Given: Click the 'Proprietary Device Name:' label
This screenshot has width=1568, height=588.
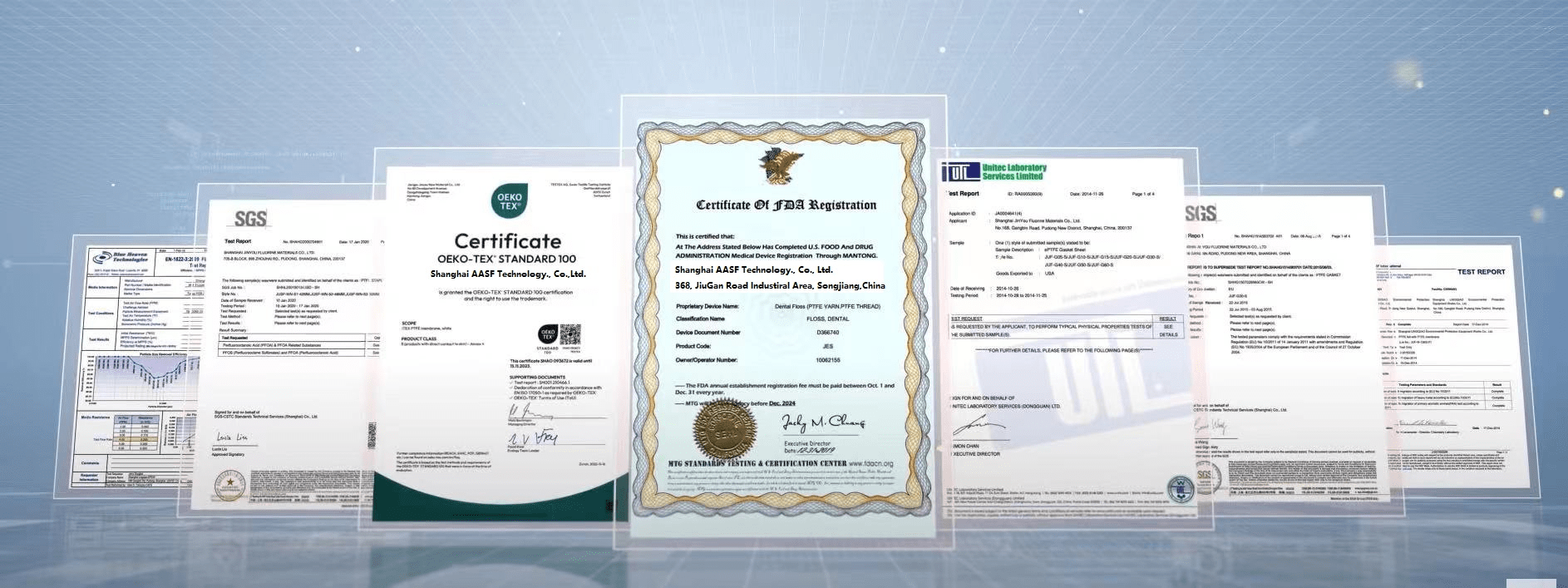Looking at the screenshot, I should (708, 306).
